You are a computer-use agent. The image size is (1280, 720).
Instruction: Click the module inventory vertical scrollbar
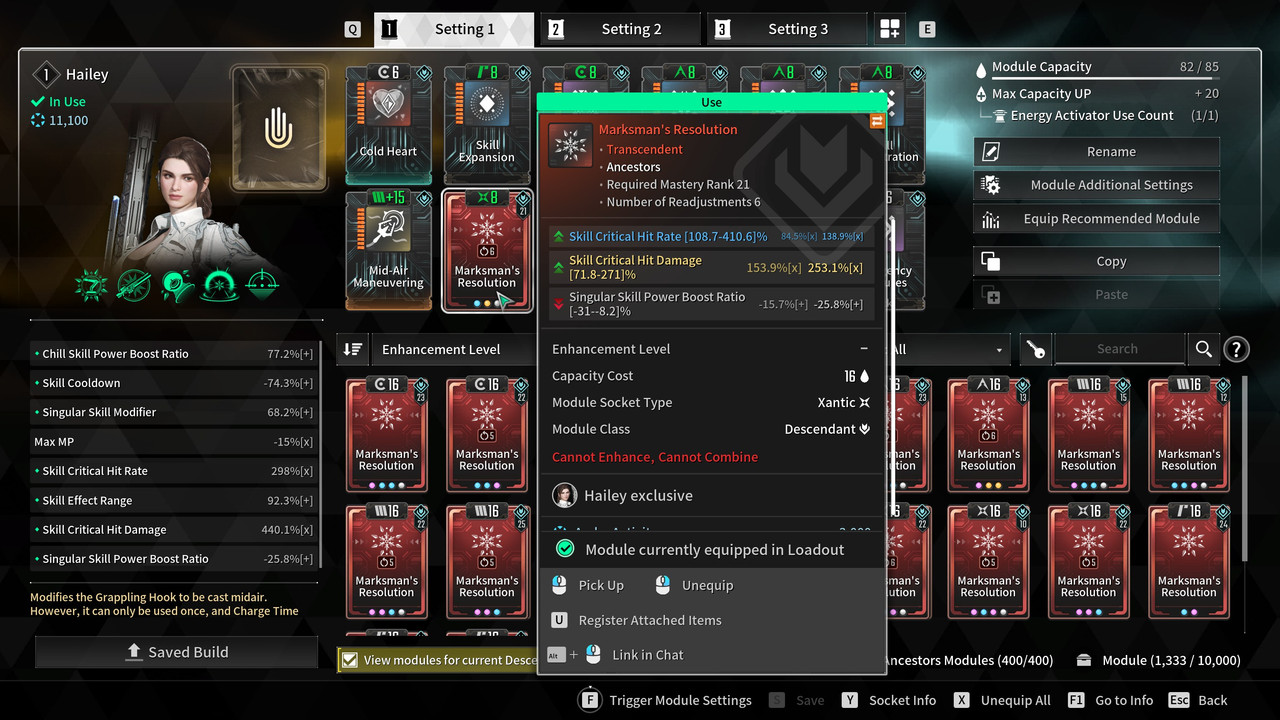(x=1245, y=470)
